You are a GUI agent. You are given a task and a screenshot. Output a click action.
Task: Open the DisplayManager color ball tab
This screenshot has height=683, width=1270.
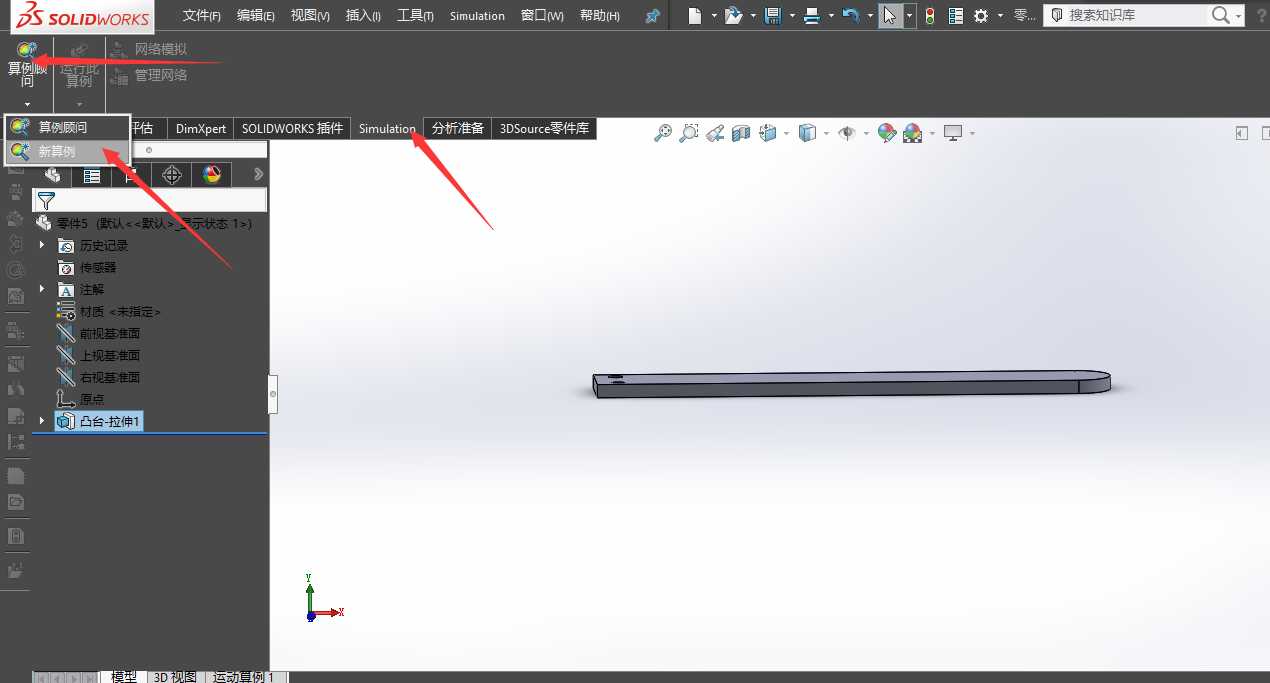(x=212, y=175)
